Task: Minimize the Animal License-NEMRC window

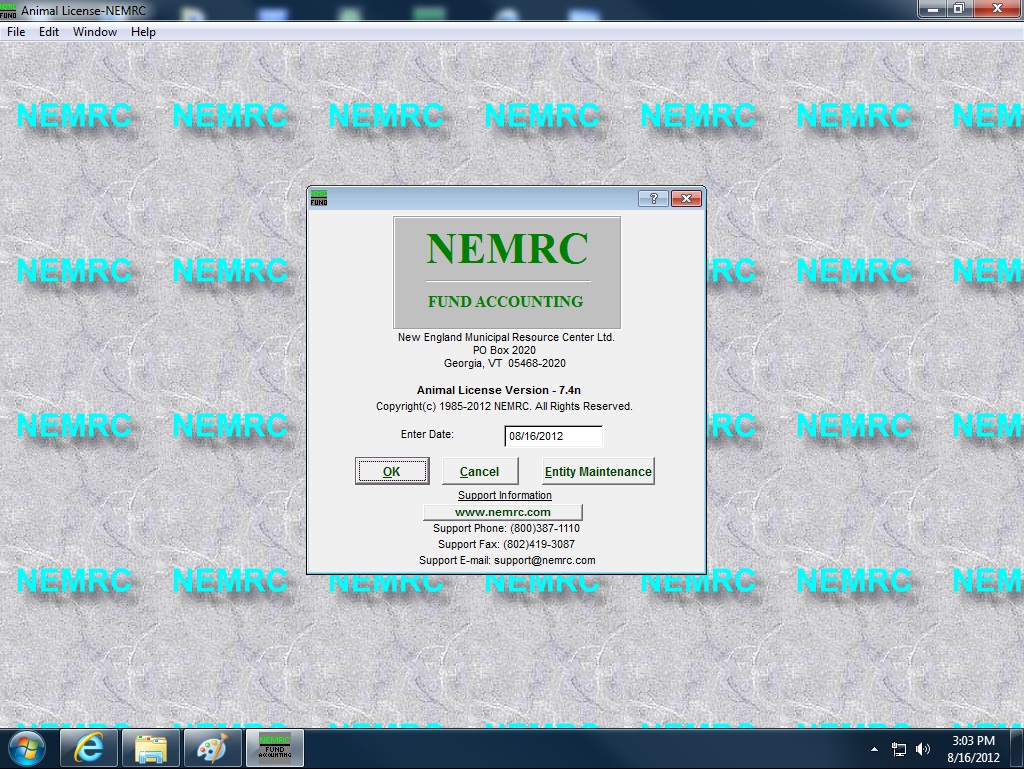Action: tap(933, 9)
